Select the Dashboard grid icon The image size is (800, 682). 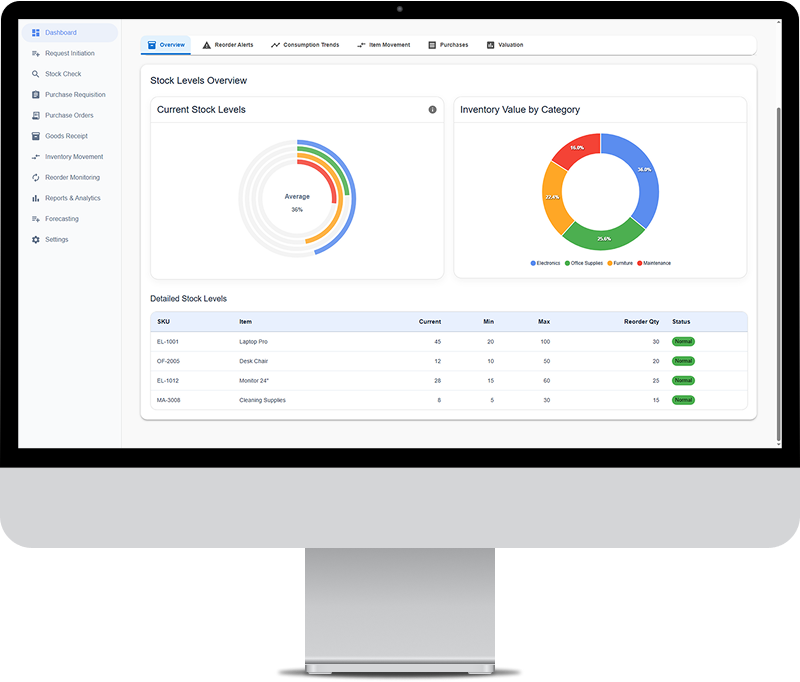coord(35,32)
